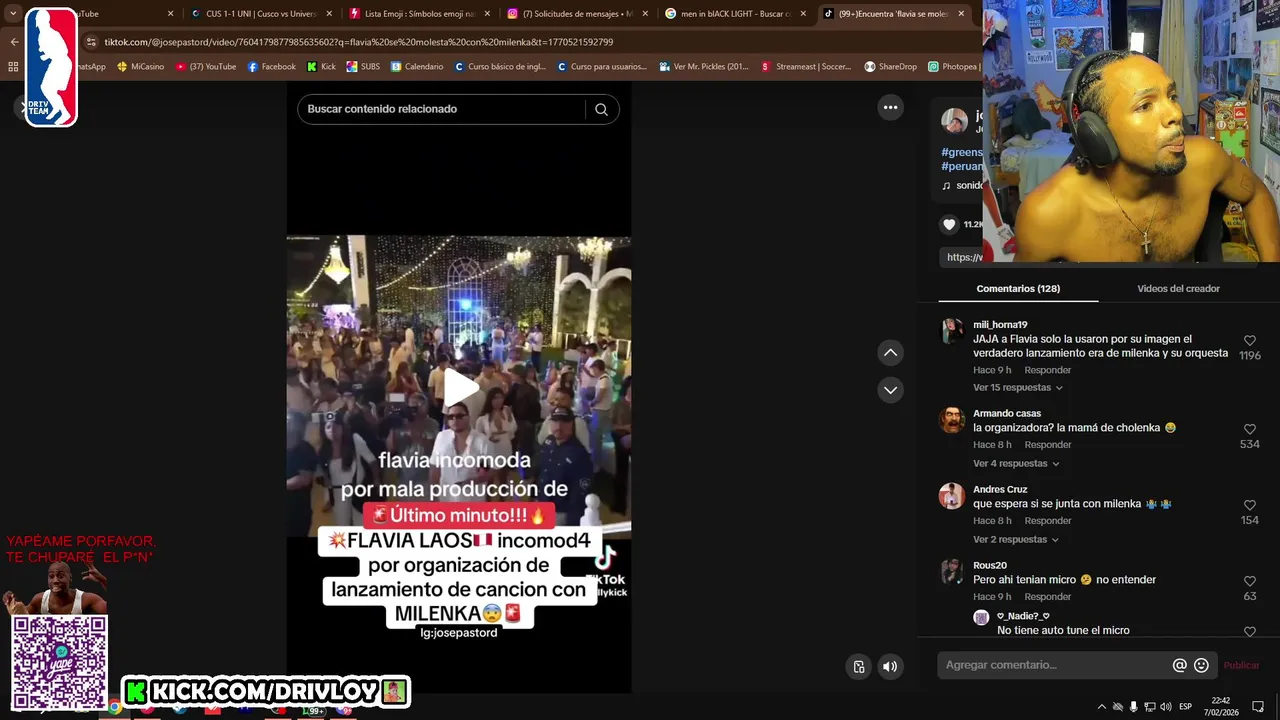Close the 'CUS 1-1 UNI' tab

click(x=329, y=14)
